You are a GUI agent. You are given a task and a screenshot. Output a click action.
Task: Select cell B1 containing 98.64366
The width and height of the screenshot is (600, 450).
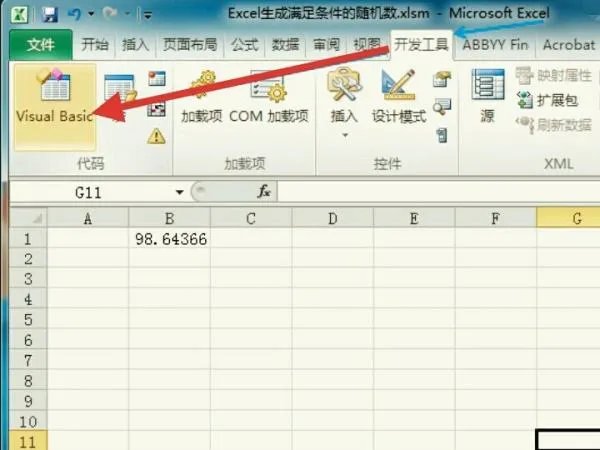[170, 239]
